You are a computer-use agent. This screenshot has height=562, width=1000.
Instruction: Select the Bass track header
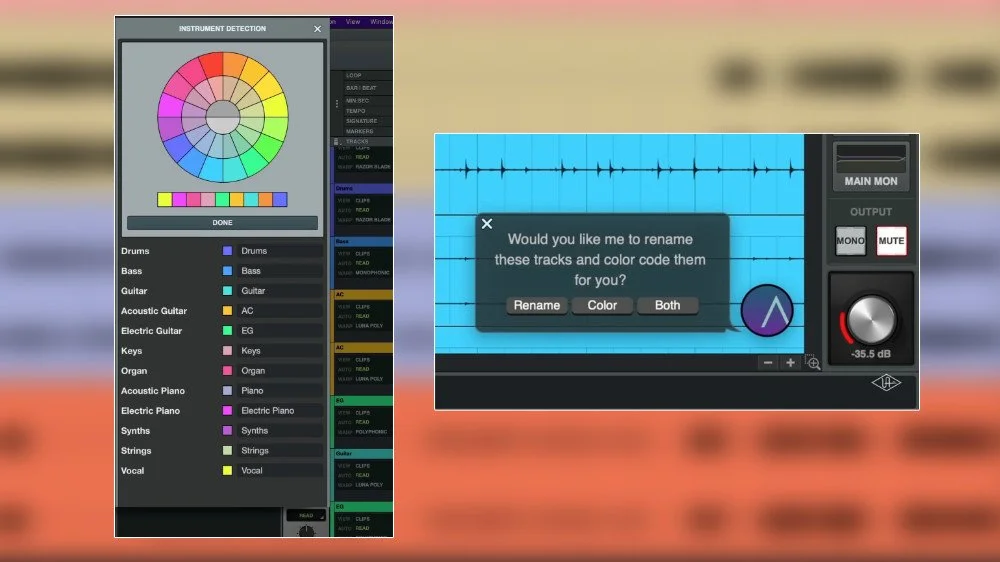point(364,242)
